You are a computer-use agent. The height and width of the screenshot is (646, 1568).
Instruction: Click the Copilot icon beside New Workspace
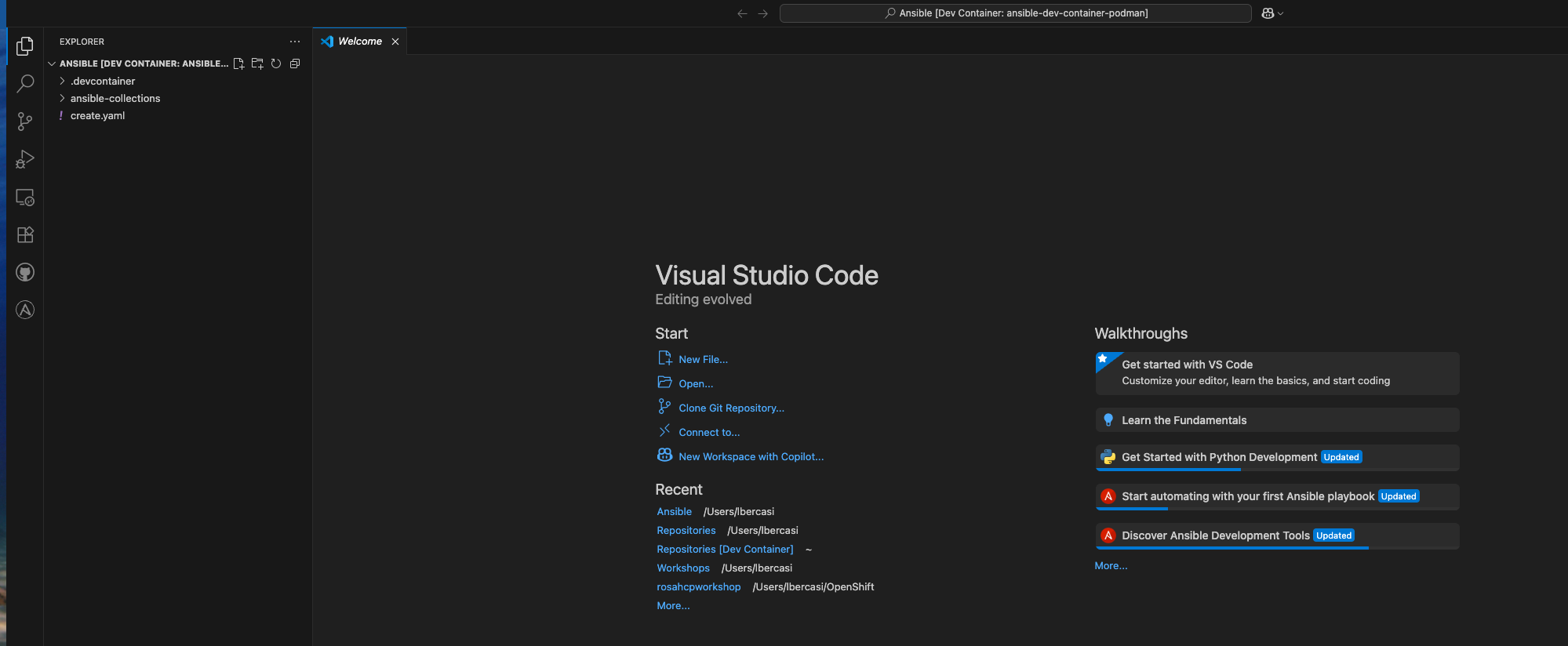pyautogui.click(x=664, y=455)
